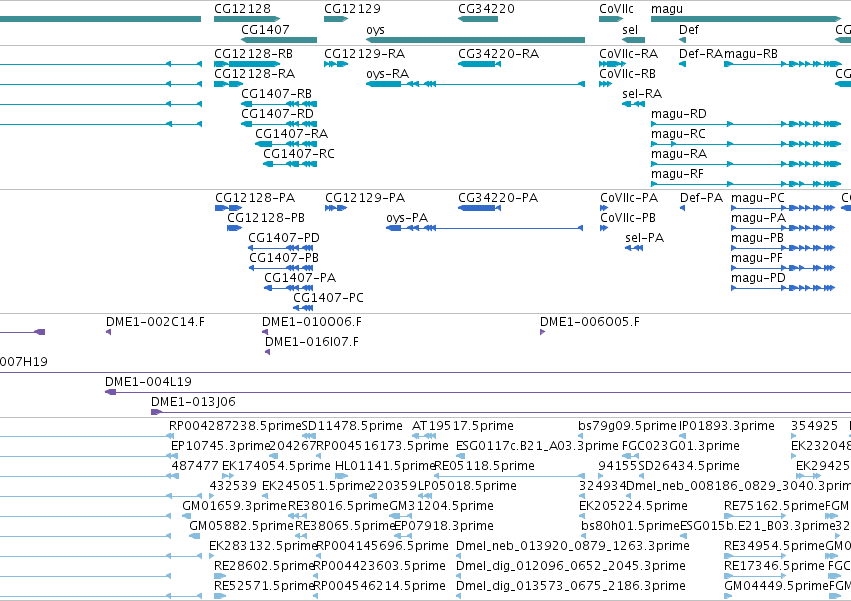Click the magu-RA transcript label

coord(679,154)
